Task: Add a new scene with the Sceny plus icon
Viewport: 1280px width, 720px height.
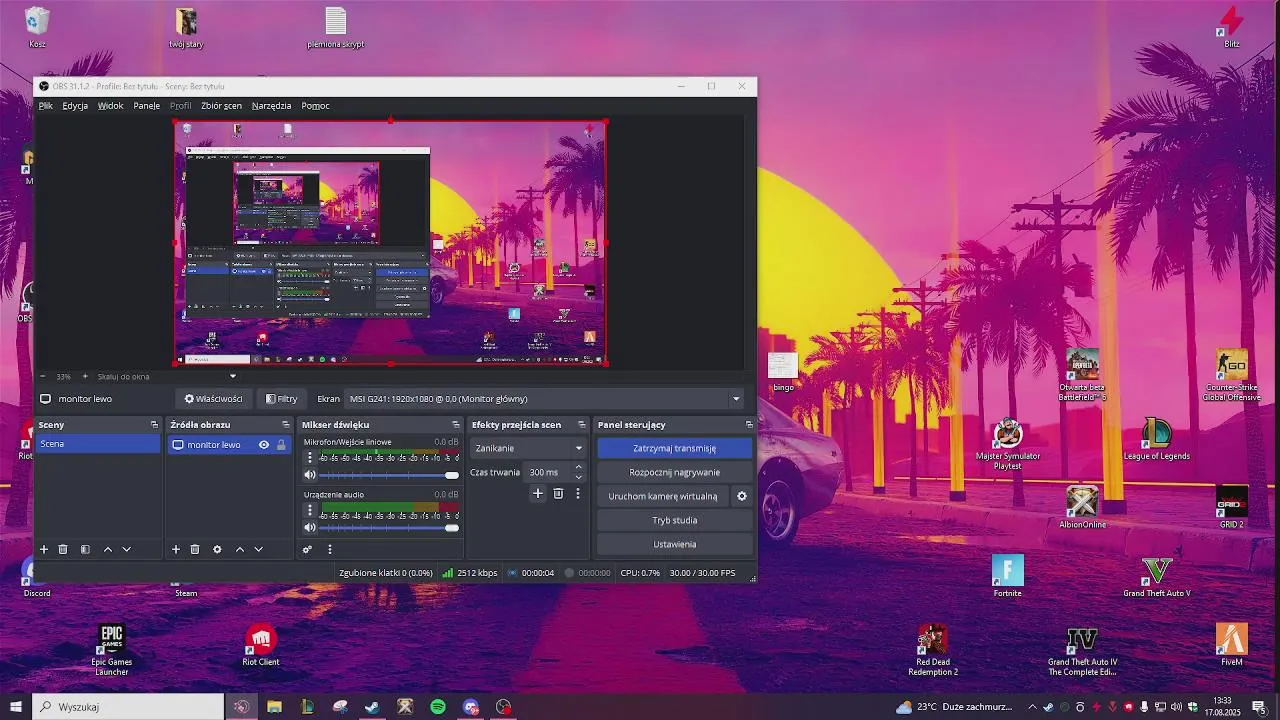Action: click(x=44, y=549)
